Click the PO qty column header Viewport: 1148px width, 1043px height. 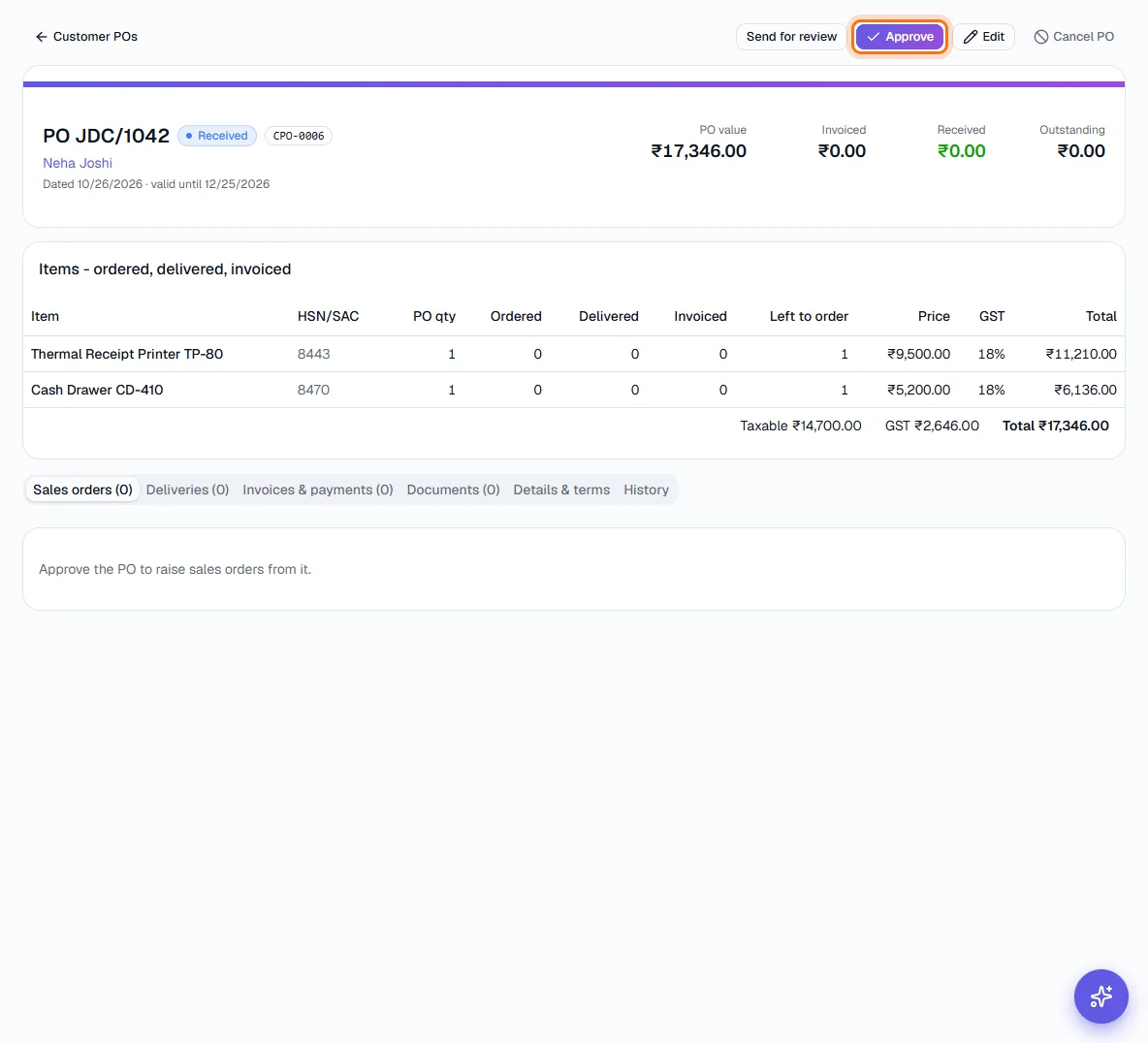pos(434,316)
